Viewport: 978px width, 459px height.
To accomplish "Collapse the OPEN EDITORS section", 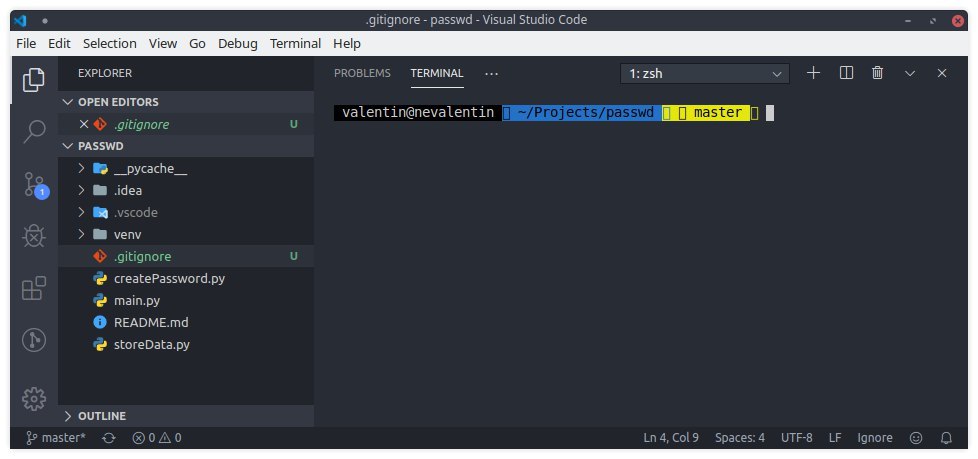I will tap(186, 102).
